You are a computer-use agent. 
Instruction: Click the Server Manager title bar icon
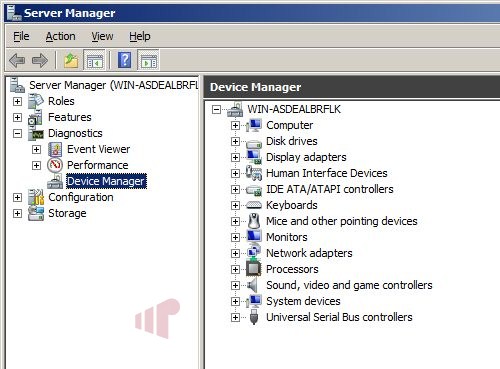point(14,13)
